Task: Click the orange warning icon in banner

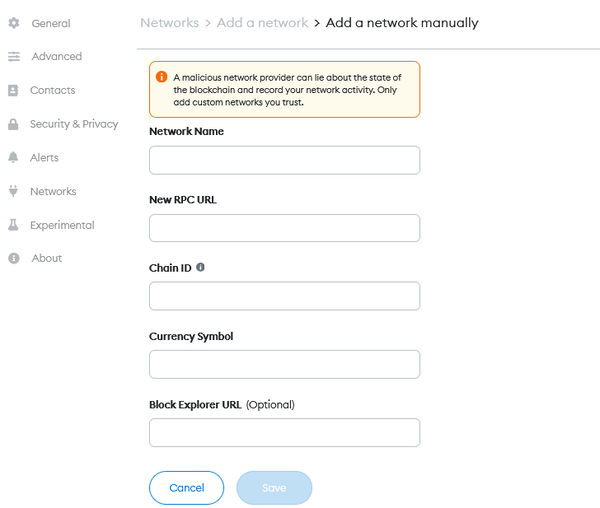Action: coord(162,76)
